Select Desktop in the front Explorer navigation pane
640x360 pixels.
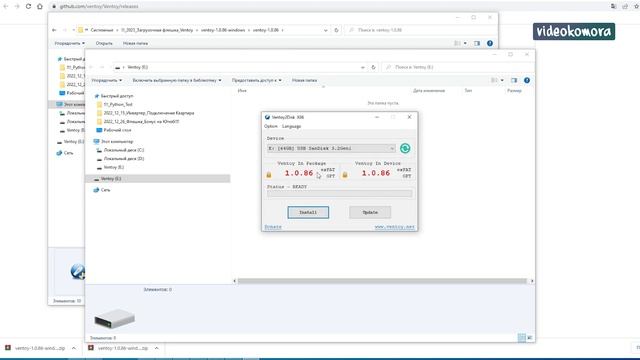117,130
